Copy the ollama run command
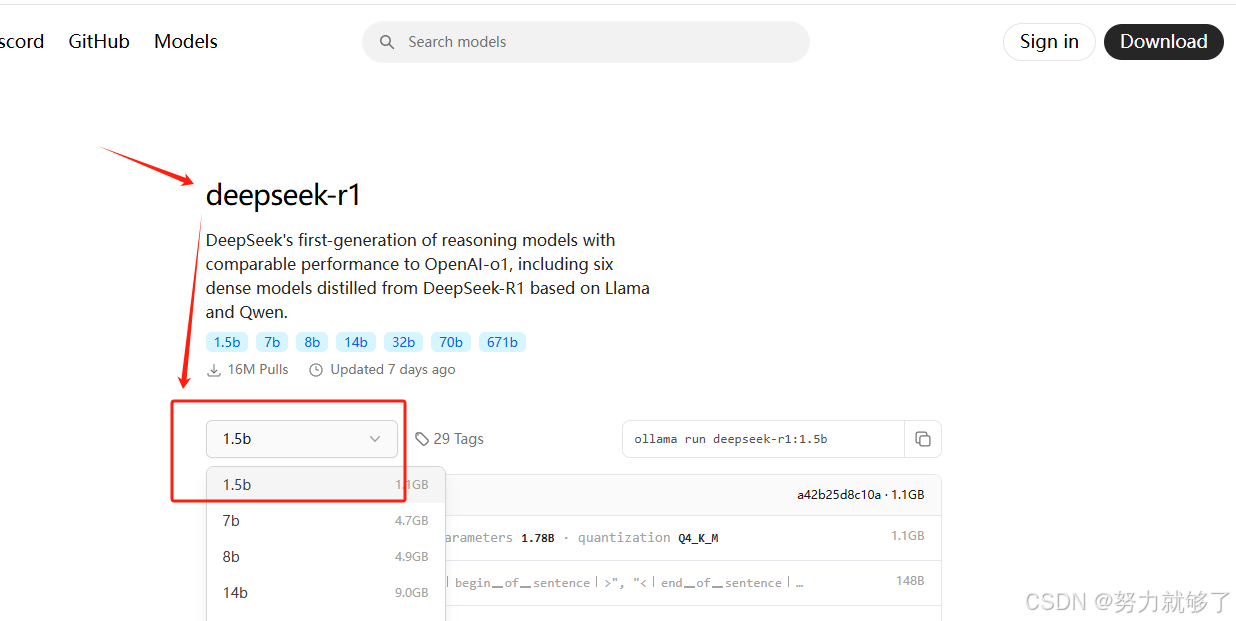The height and width of the screenshot is (621, 1236). (923, 439)
